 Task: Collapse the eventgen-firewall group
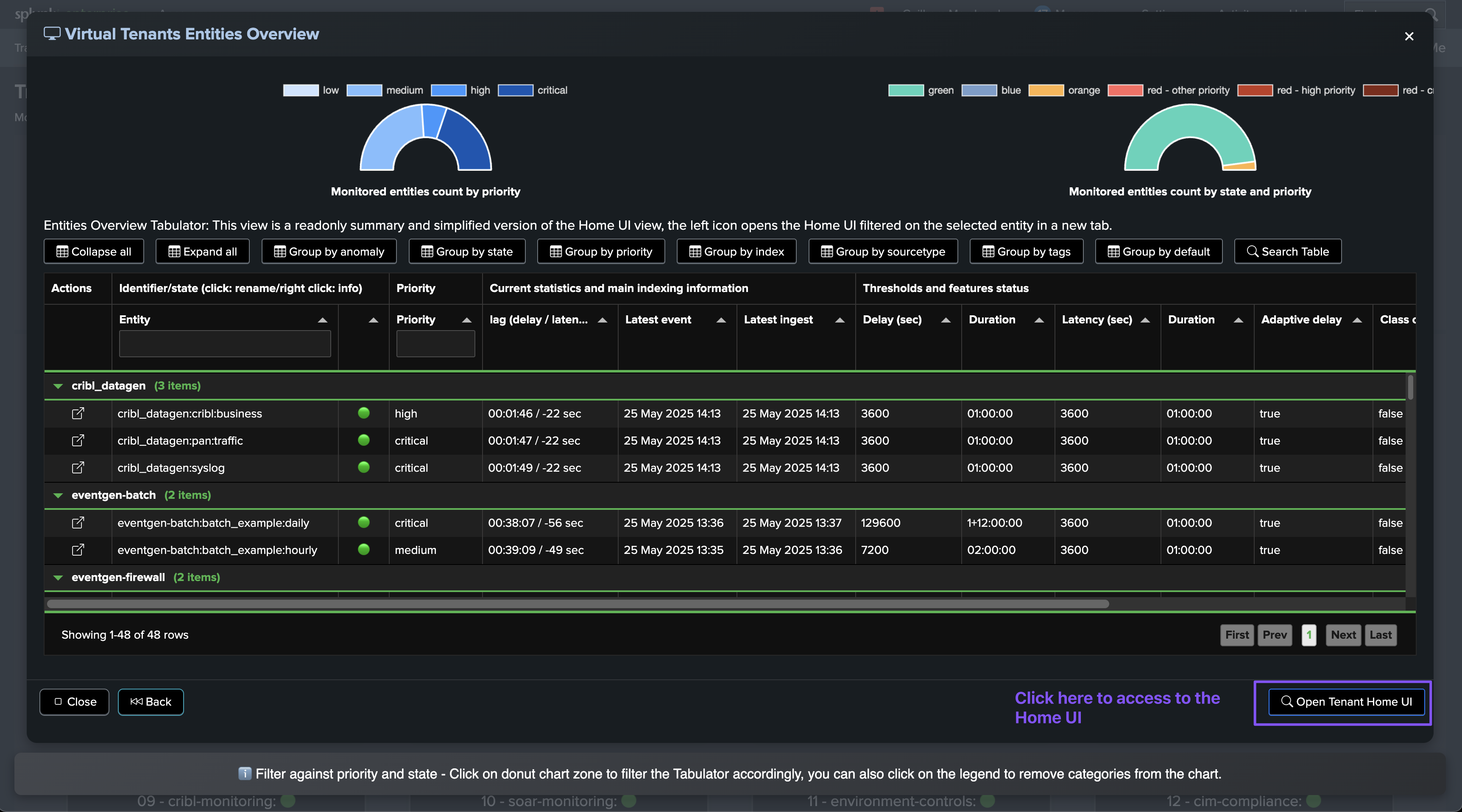pyautogui.click(x=58, y=578)
